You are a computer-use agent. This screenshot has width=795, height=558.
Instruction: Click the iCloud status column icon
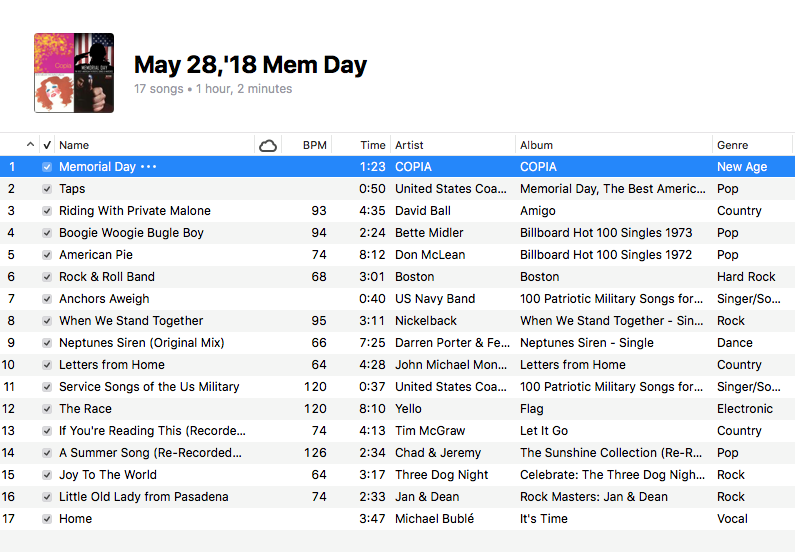point(268,146)
